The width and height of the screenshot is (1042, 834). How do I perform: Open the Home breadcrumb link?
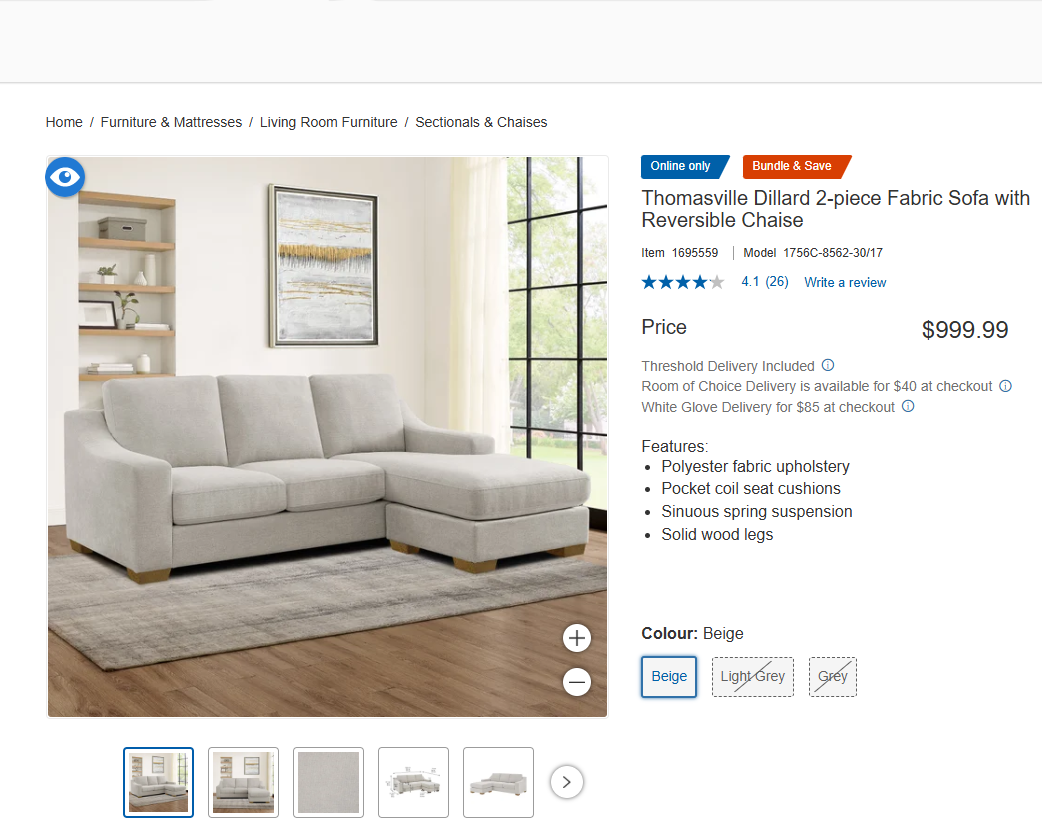64,122
